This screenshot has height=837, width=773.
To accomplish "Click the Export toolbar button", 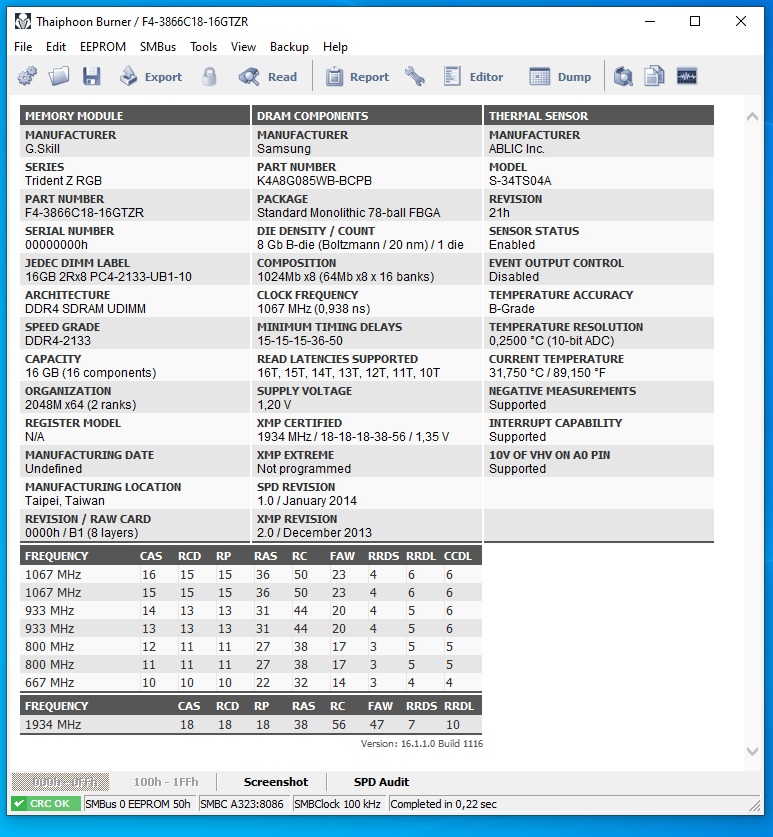I will (x=151, y=77).
